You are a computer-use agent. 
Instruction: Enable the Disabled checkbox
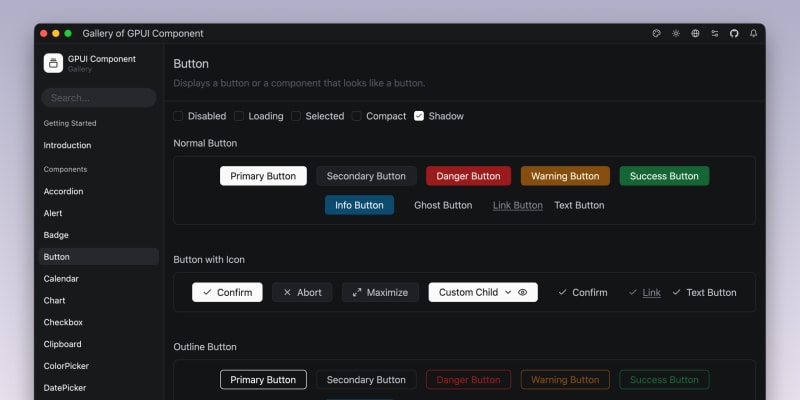178,116
